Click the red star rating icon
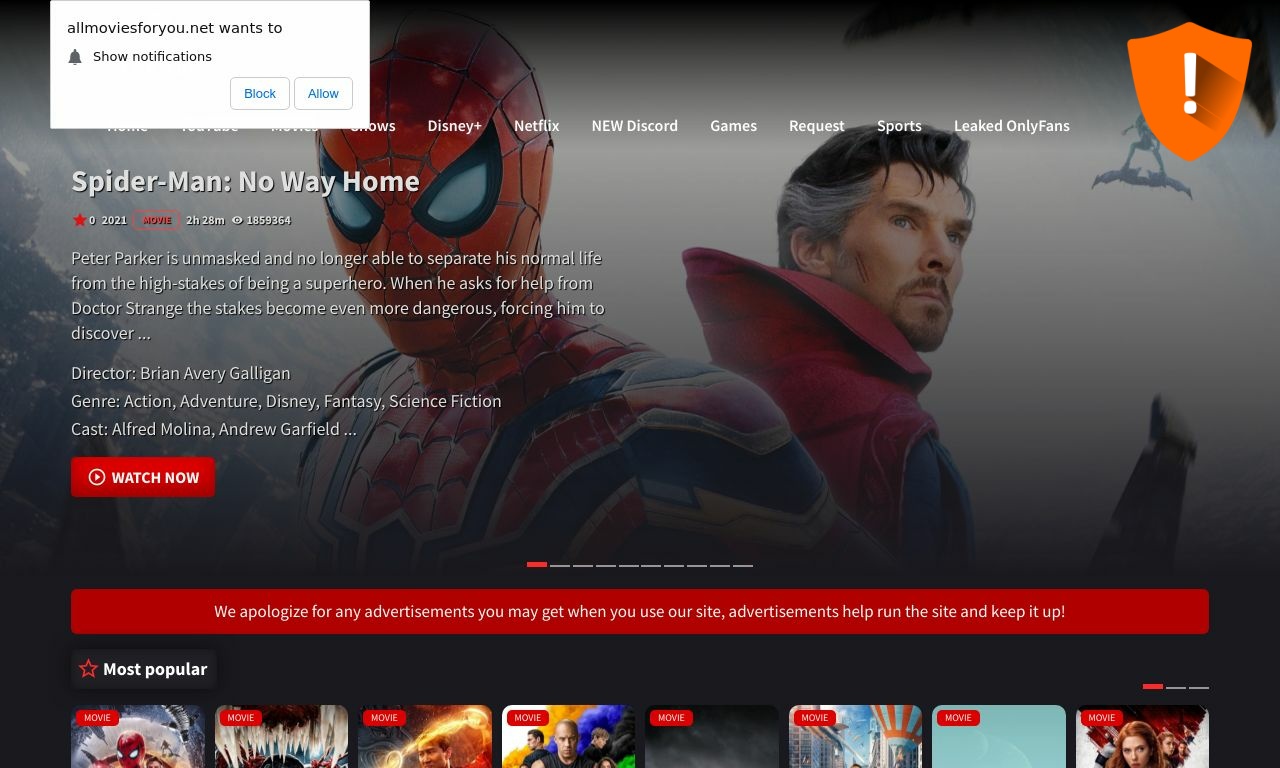Viewport: 1280px width, 768px height. click(x=79, y=220)
